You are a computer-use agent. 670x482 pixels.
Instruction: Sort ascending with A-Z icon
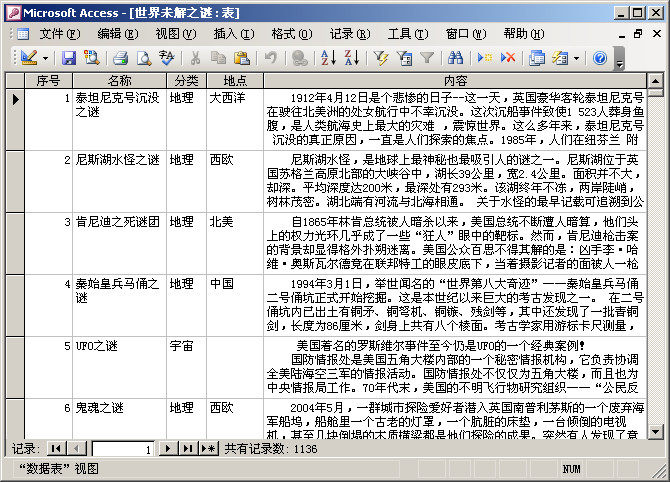328,58
